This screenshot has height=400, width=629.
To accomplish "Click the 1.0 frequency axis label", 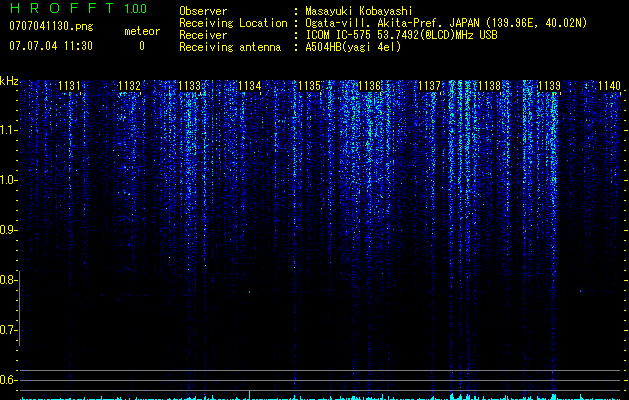I will (9, 180).
